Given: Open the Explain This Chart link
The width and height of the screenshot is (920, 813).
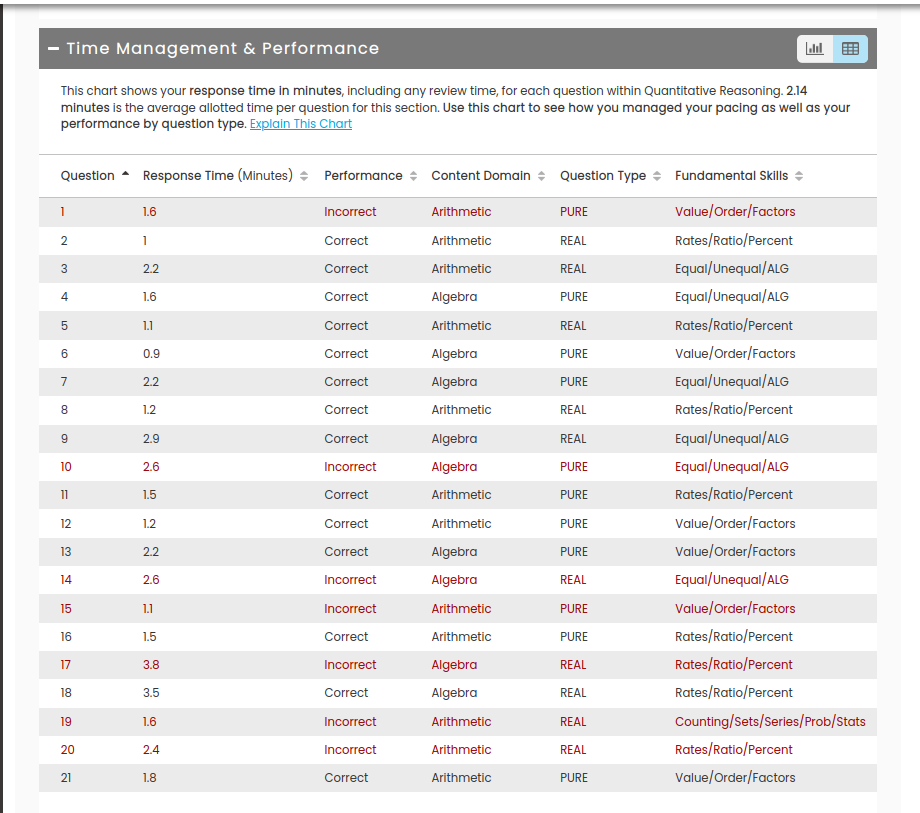Looking at the screenshot, I should tap(300, 124).
